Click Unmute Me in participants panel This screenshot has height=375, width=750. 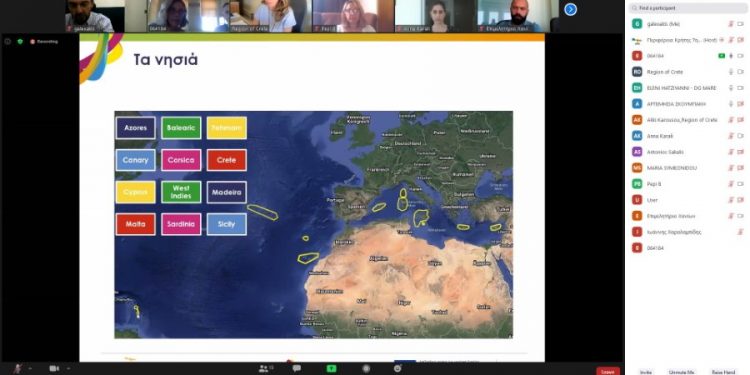(x=682, y=372)
